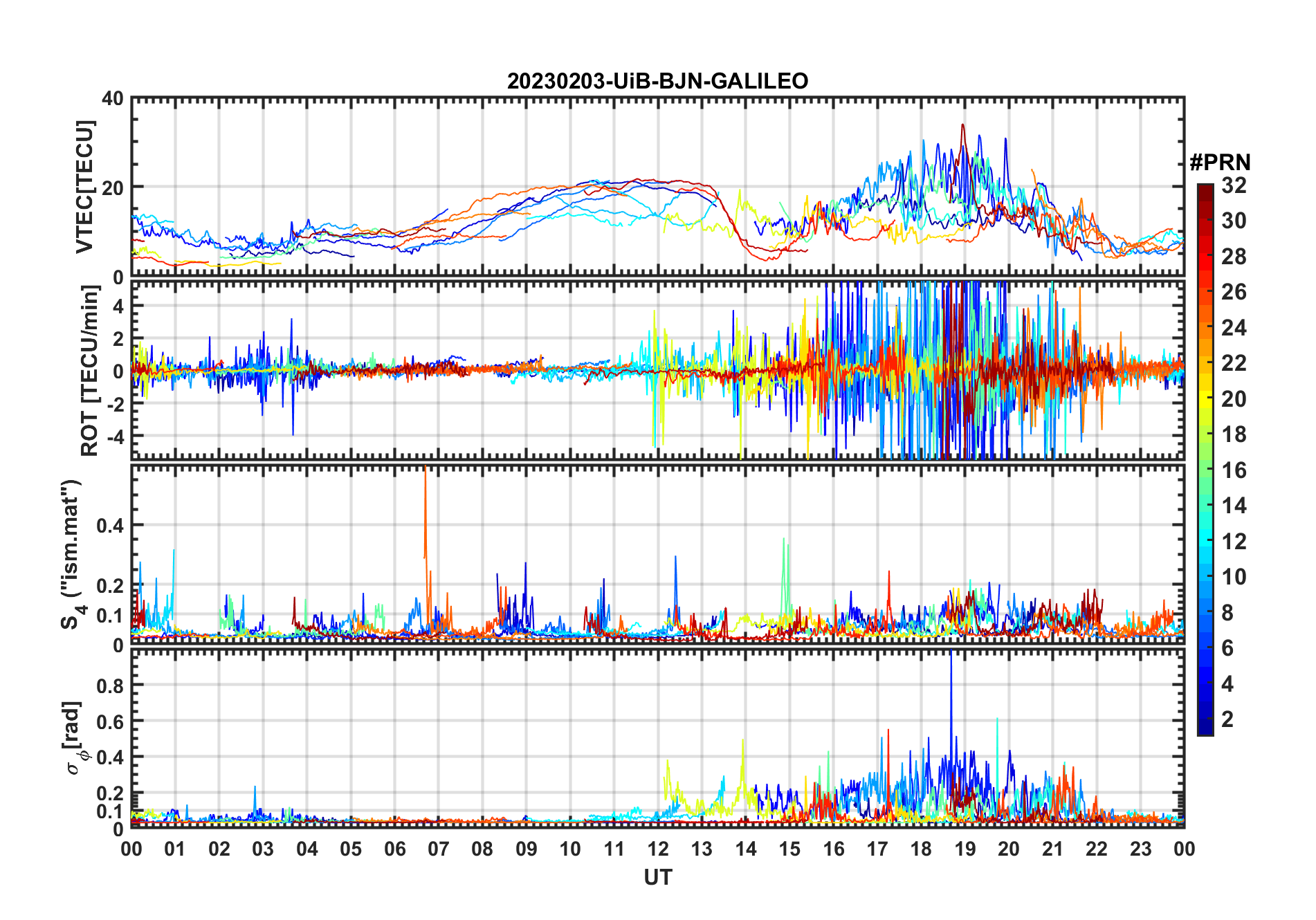Click the "12" hour tick label on the UT axis
The width and height of the screenshot is (1316, 920).
coord(658,849)
